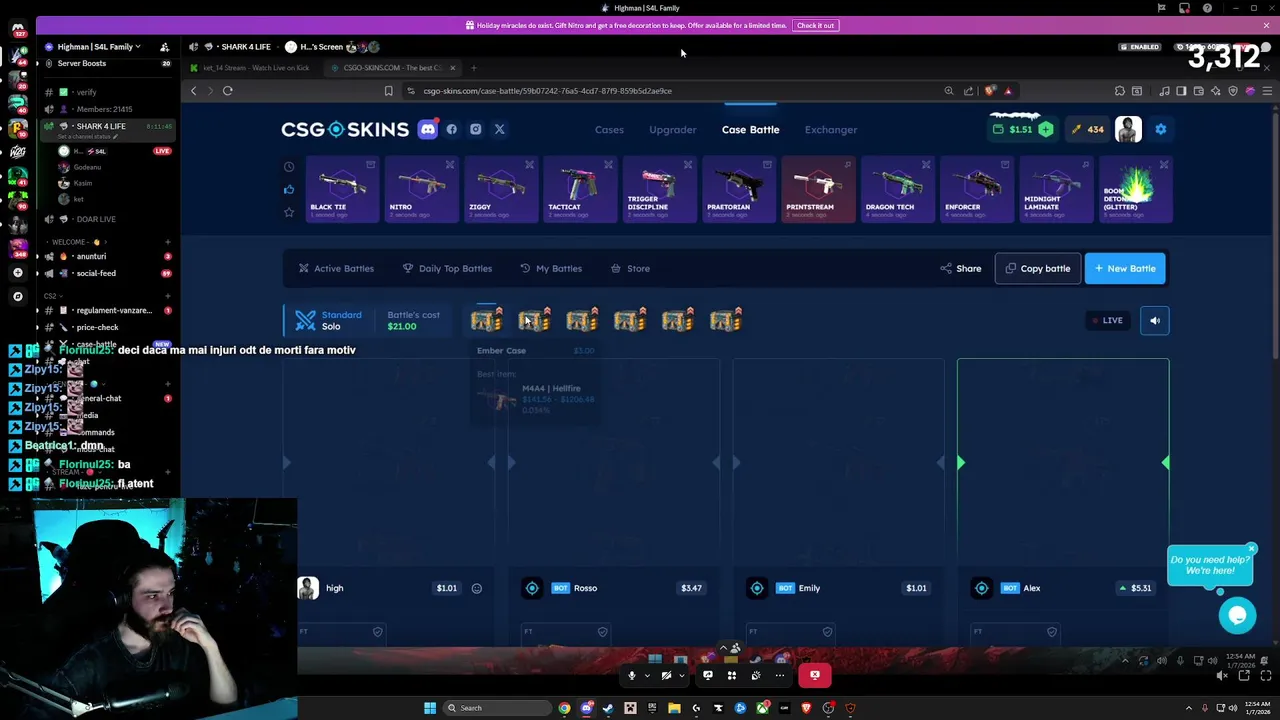The height and width of the screenshot is (720, 1280).
Task: Open the Facebook social icon
Action: coord(452,129)
